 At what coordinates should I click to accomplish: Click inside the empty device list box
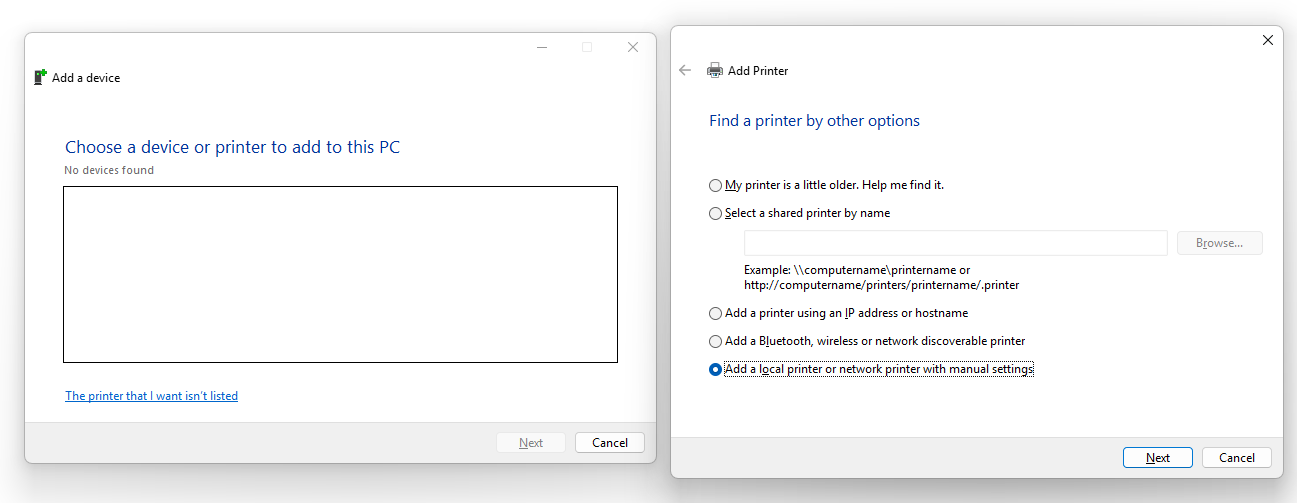click(x=340, y=274)
